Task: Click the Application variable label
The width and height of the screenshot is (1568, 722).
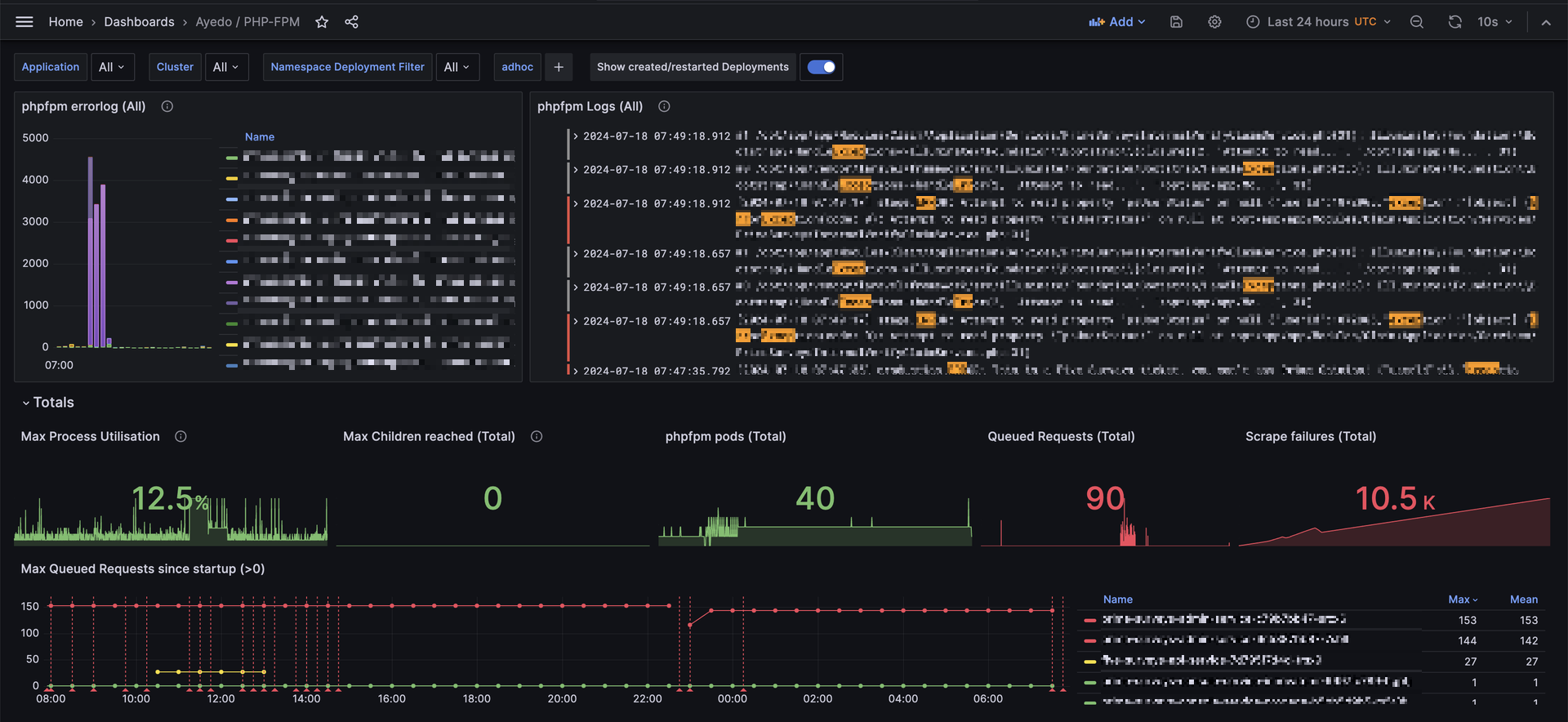Action: point(51,67)
